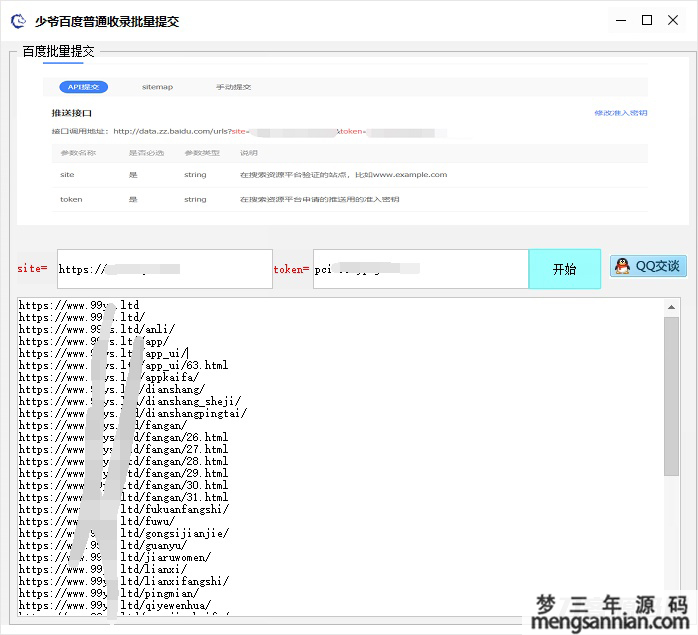Viewport: 698px width, 635px height.
Task: Click the app logo icon in title bar
Action: click(x=18, y=21)
